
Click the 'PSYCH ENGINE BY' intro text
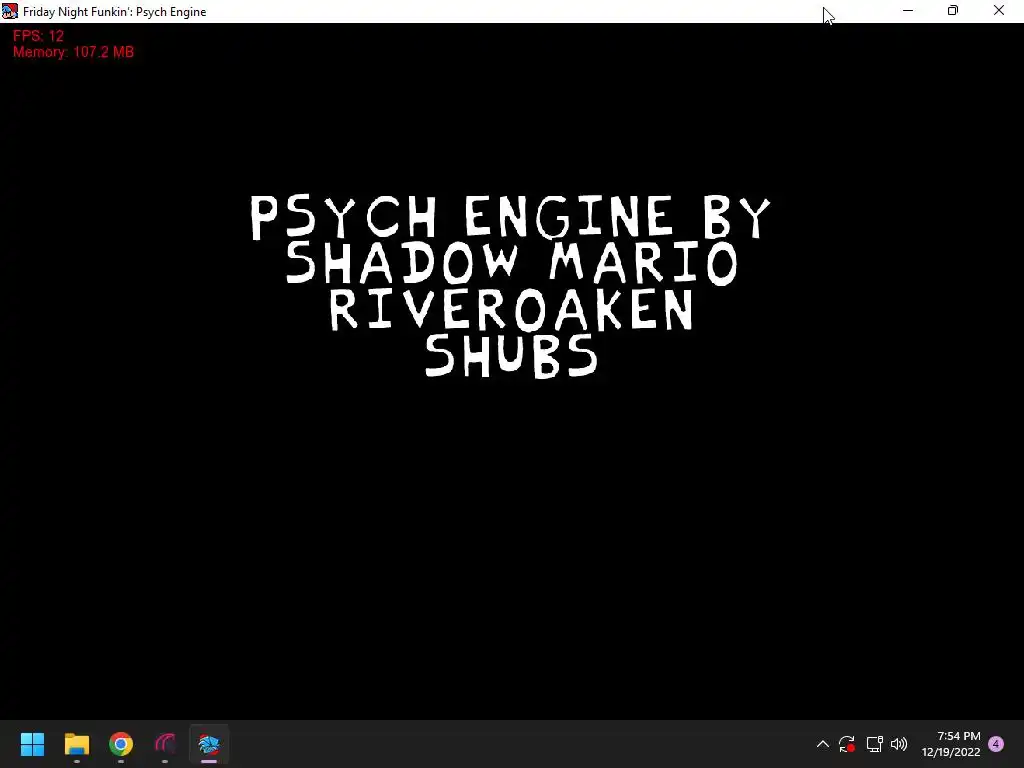pyautogui.click(x=511, y=217)
